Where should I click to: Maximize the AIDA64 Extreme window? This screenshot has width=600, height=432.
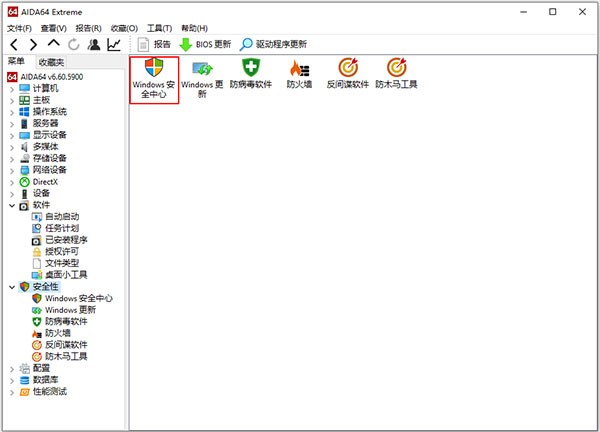coord(553,12)
